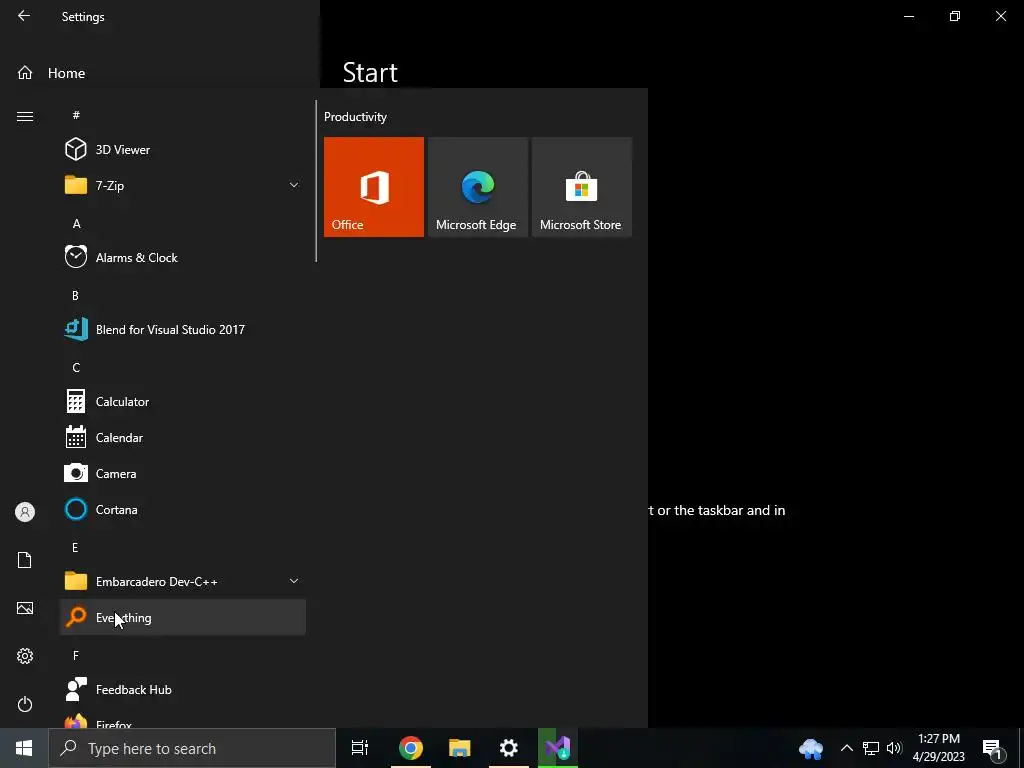Open Settings gear in Start sidebar
The width and height of the screenshot is (1024, 768).
(x=25, y=656)
